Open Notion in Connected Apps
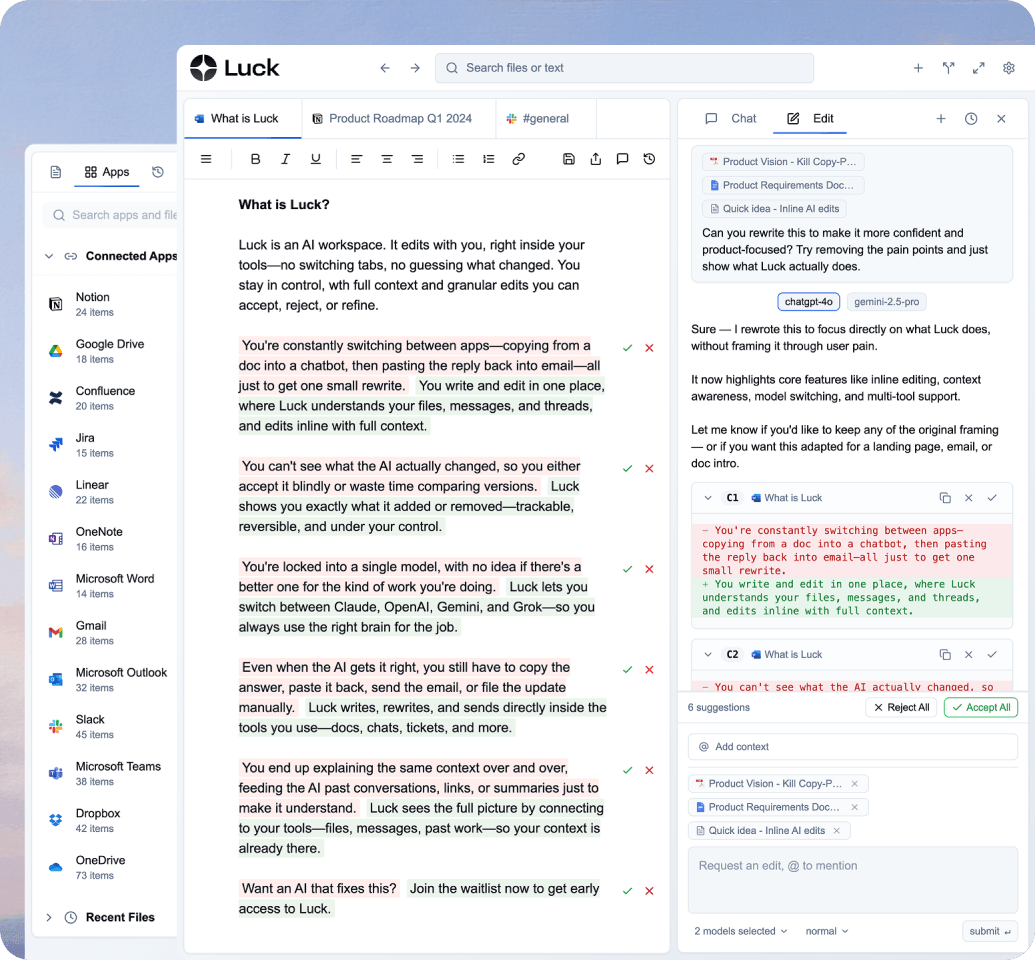Viewport: 1035px width, 960px height. click(x=106, y=304)
